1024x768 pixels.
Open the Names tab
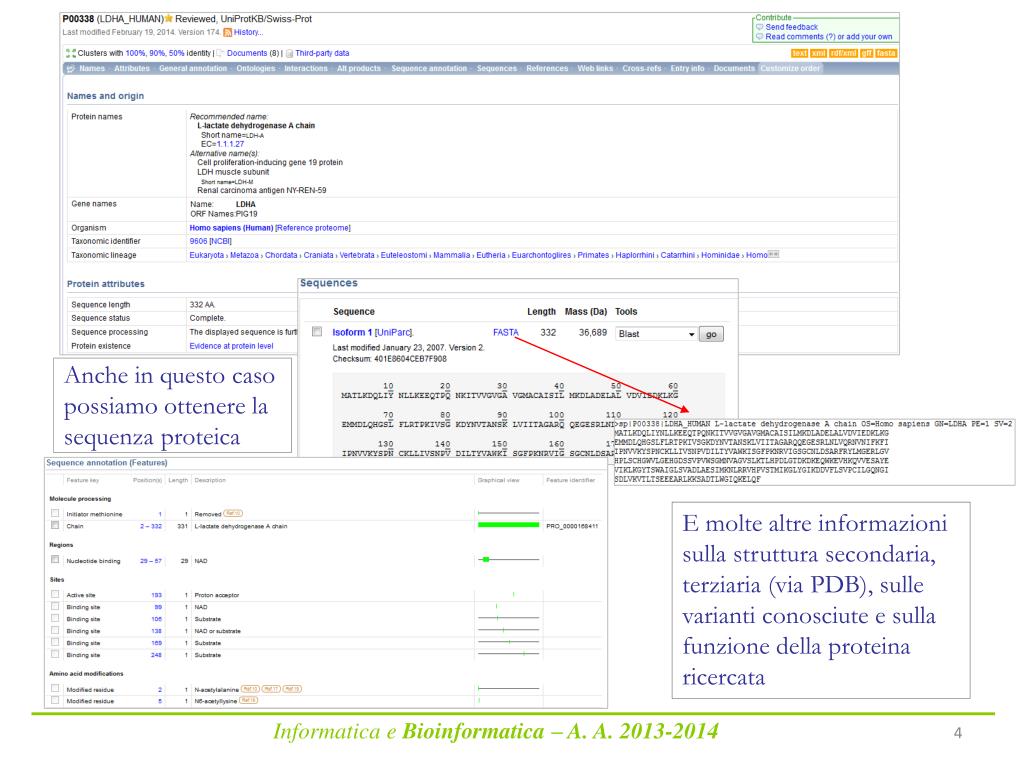pos(92,68)
